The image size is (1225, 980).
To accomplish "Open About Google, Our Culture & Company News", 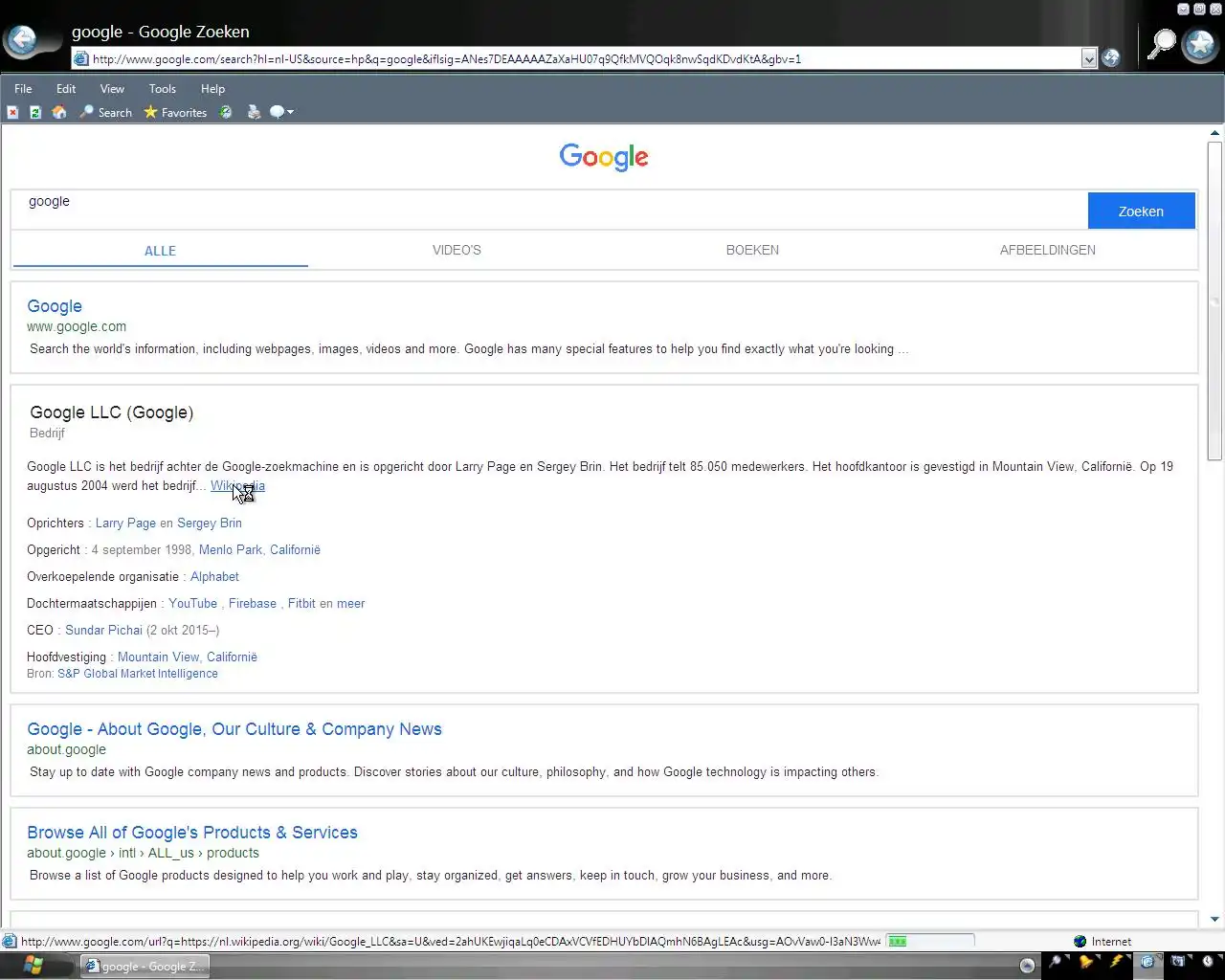I will click(234, 729).
